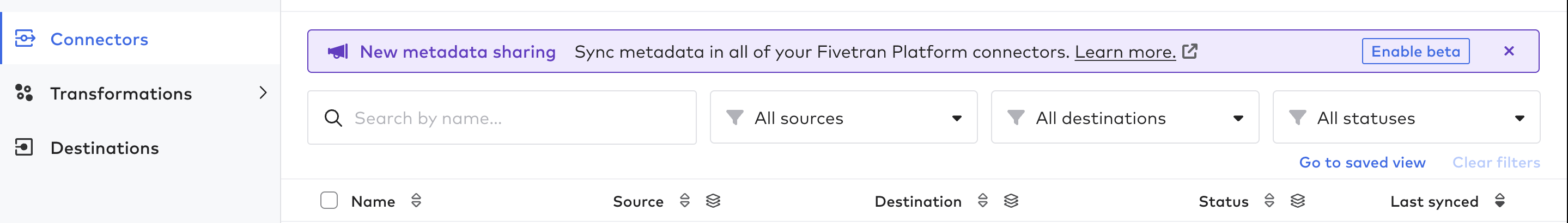Group connectors by Source using layers icon
The image size is (1568, 223).
pyautogui.click(x=713, y=201)
